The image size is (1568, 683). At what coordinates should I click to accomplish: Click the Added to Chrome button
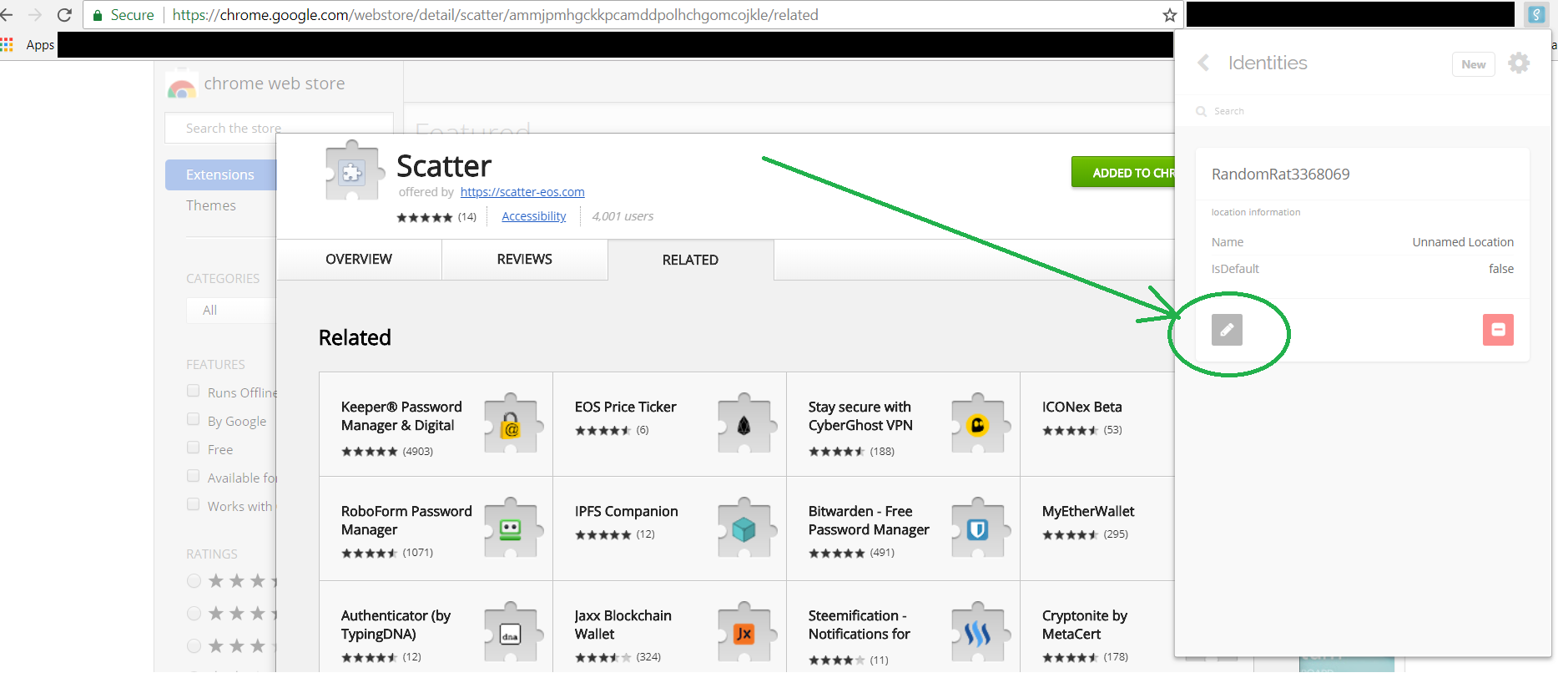coord(1123,173)
